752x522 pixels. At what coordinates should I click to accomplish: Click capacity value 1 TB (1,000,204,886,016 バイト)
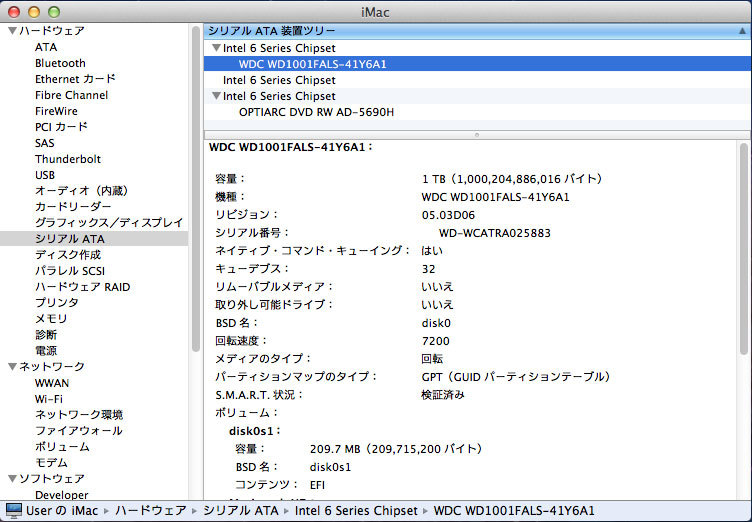coord(512,179)
